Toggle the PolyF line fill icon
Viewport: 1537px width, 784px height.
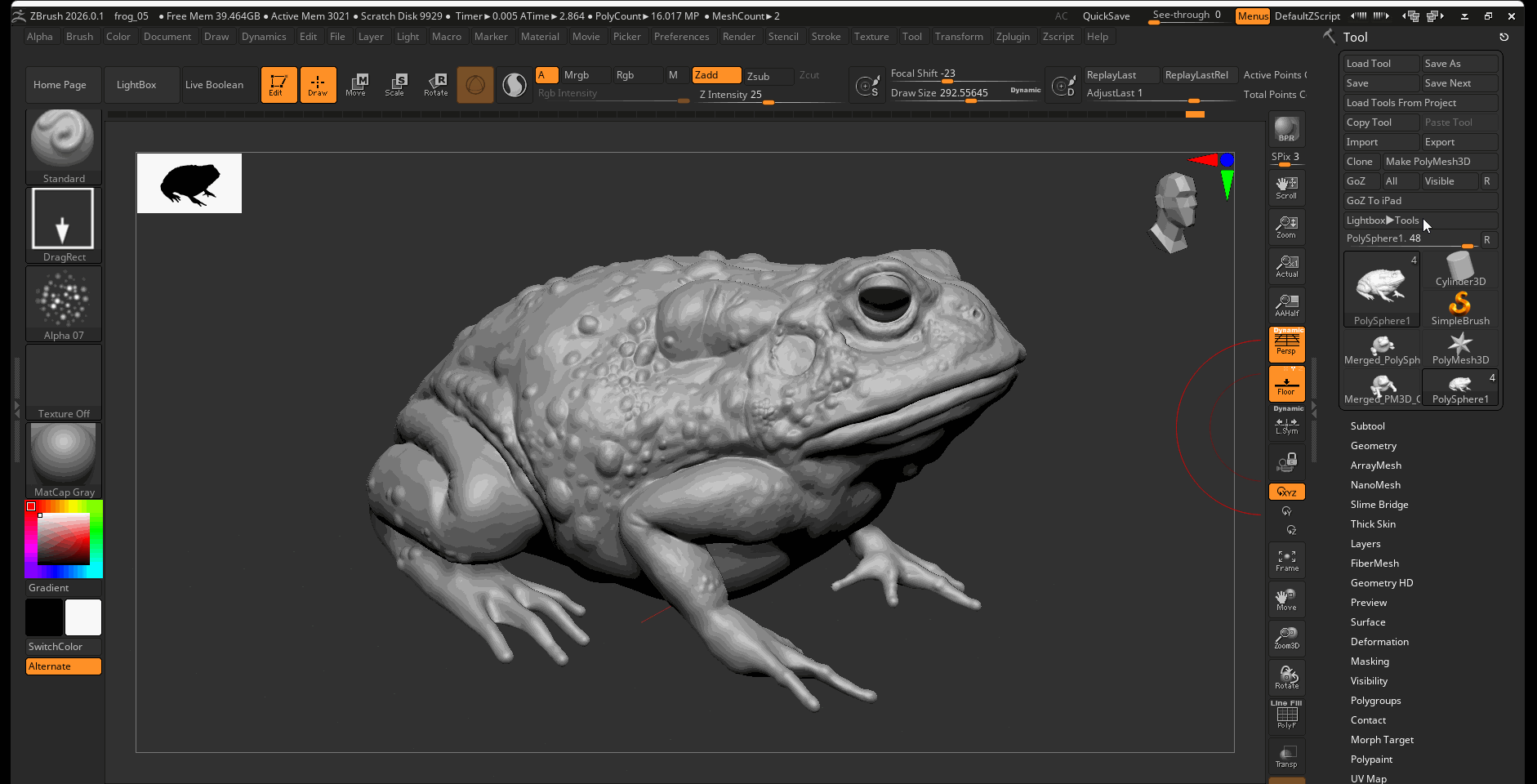click(1286, 716)
